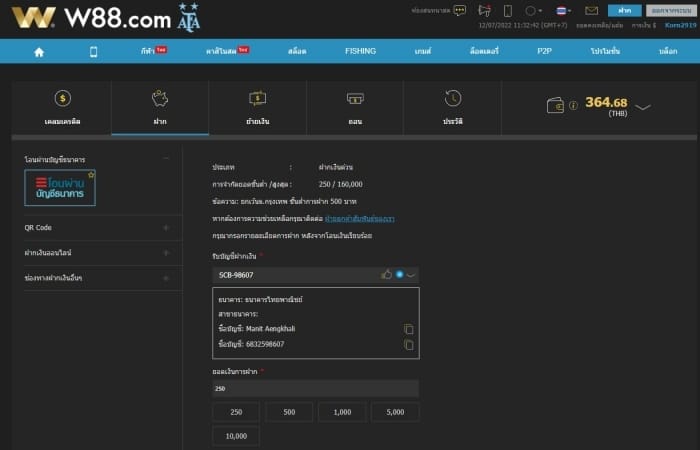
Task: Open the home page icon
Action: point(39,52)
